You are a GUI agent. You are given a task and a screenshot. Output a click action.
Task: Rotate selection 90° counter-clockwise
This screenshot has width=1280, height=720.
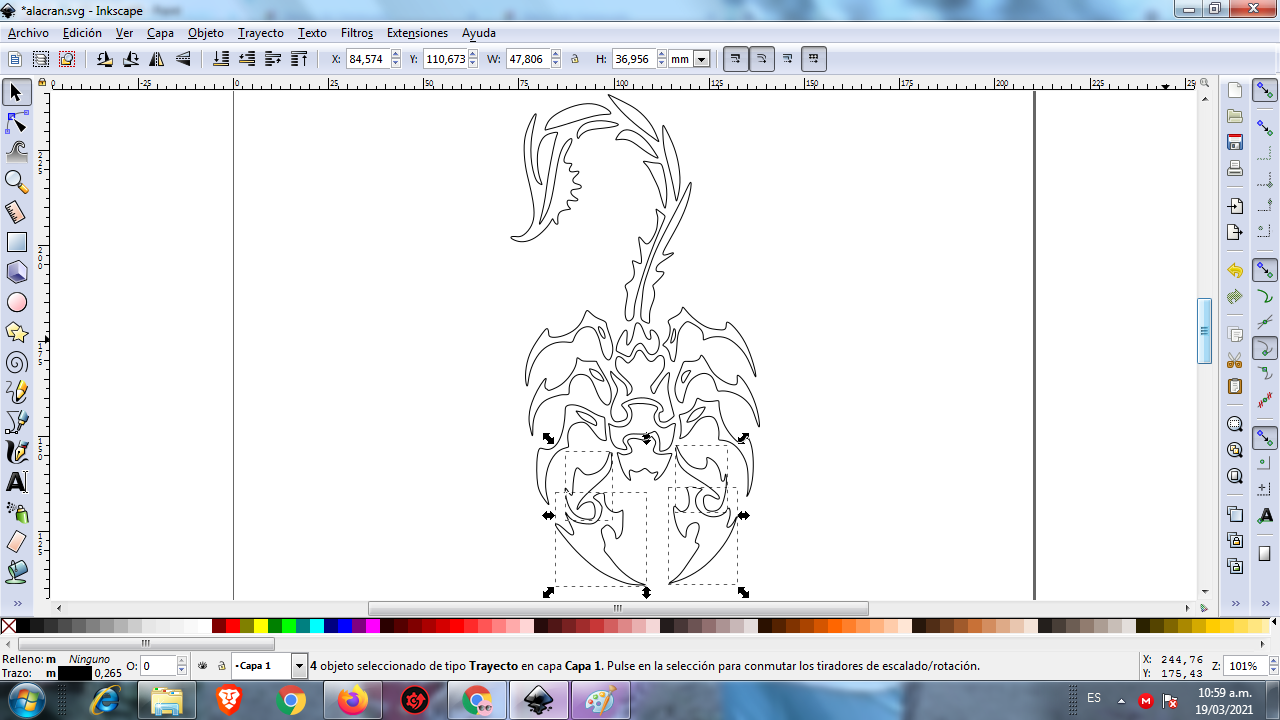(x=105, y=59)
